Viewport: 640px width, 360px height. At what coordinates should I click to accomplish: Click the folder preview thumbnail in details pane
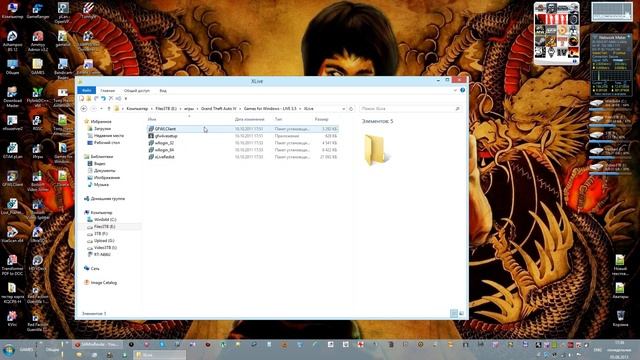(x=376, y=150)
